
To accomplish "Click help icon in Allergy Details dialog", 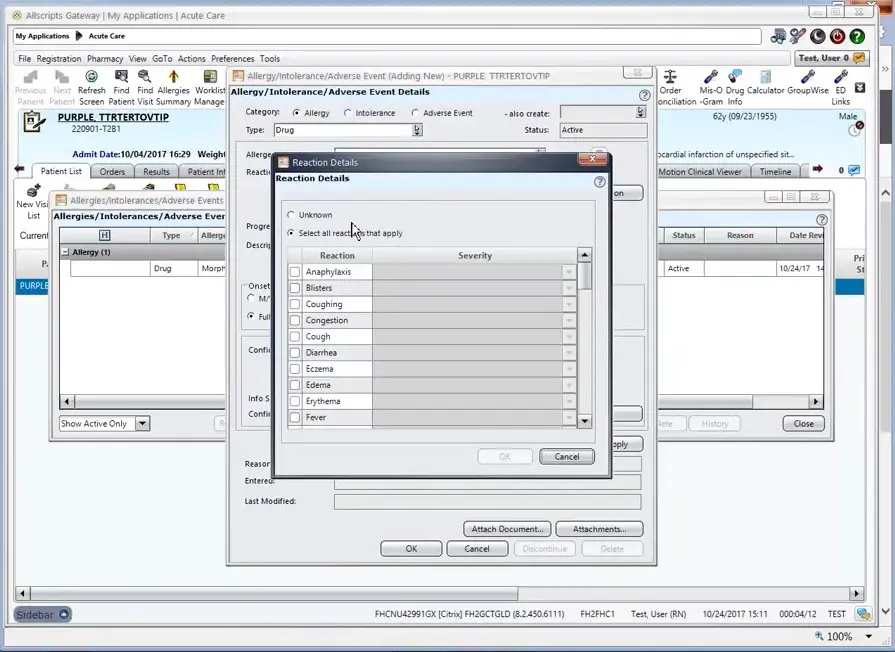I will pos(644,95).
